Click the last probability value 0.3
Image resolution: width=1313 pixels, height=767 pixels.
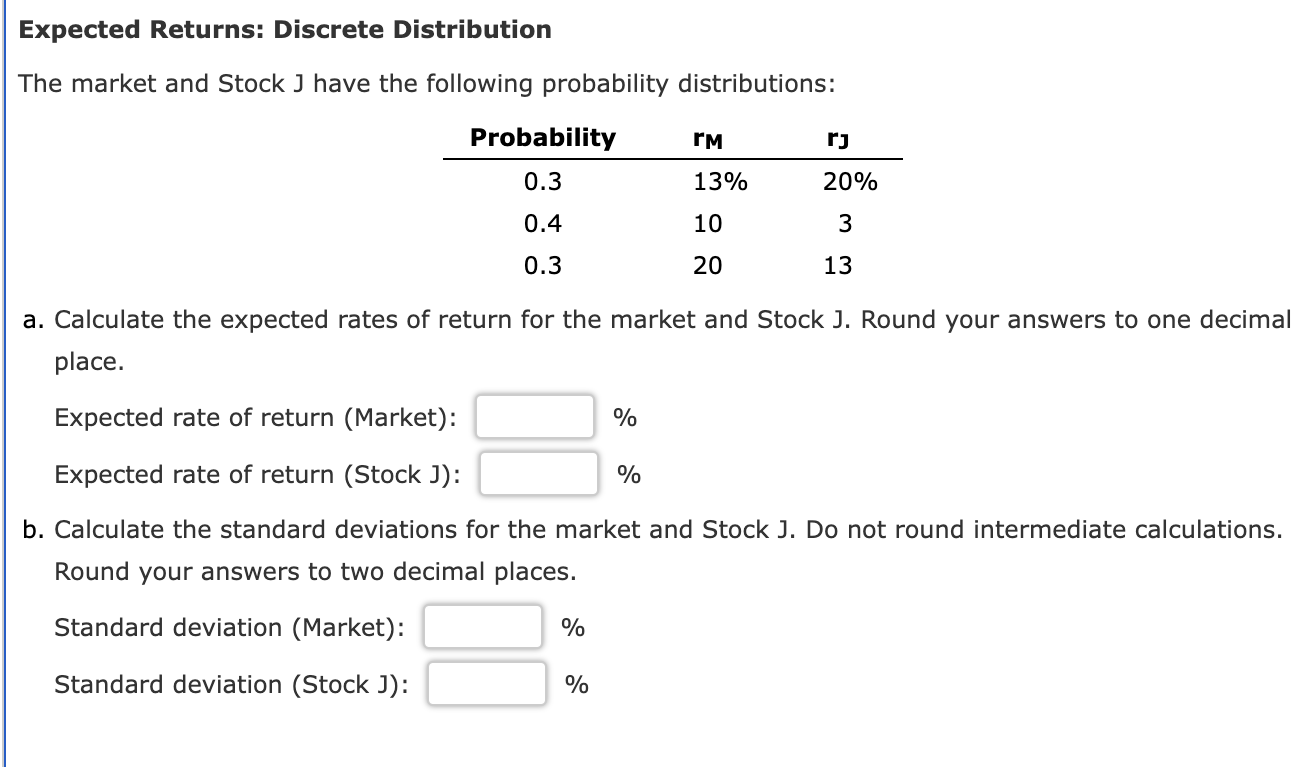pos(543,265)
